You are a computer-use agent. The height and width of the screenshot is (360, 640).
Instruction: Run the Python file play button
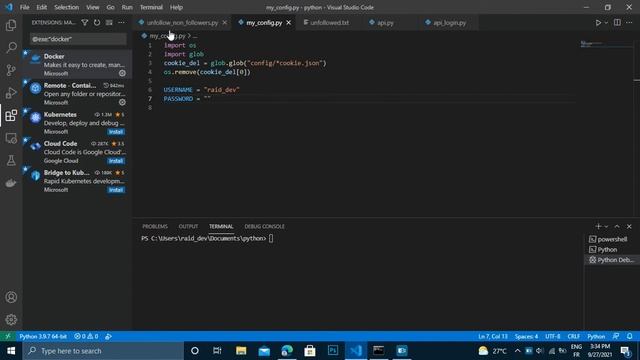(598, 22)
